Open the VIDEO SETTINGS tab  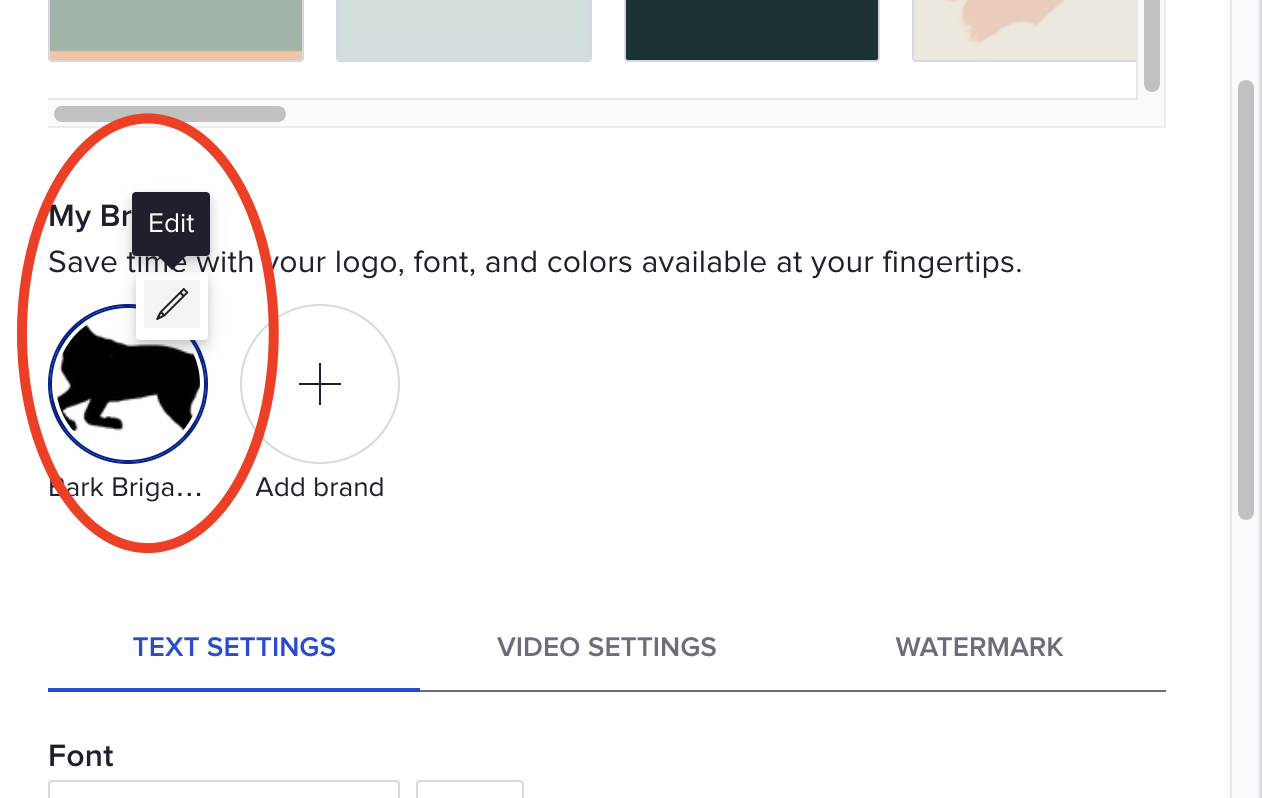[x=607, y=647]
